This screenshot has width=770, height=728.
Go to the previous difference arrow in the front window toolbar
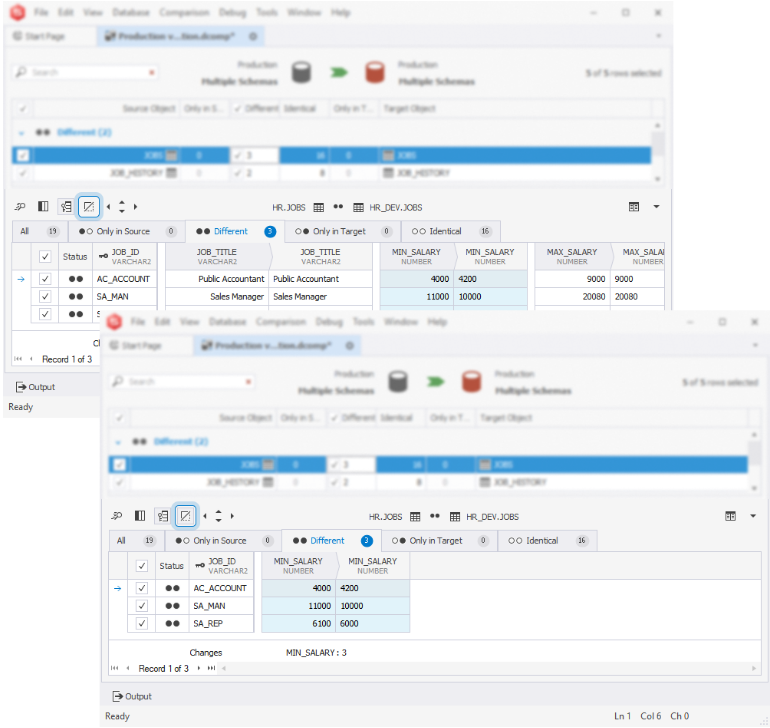coord(205,516)
